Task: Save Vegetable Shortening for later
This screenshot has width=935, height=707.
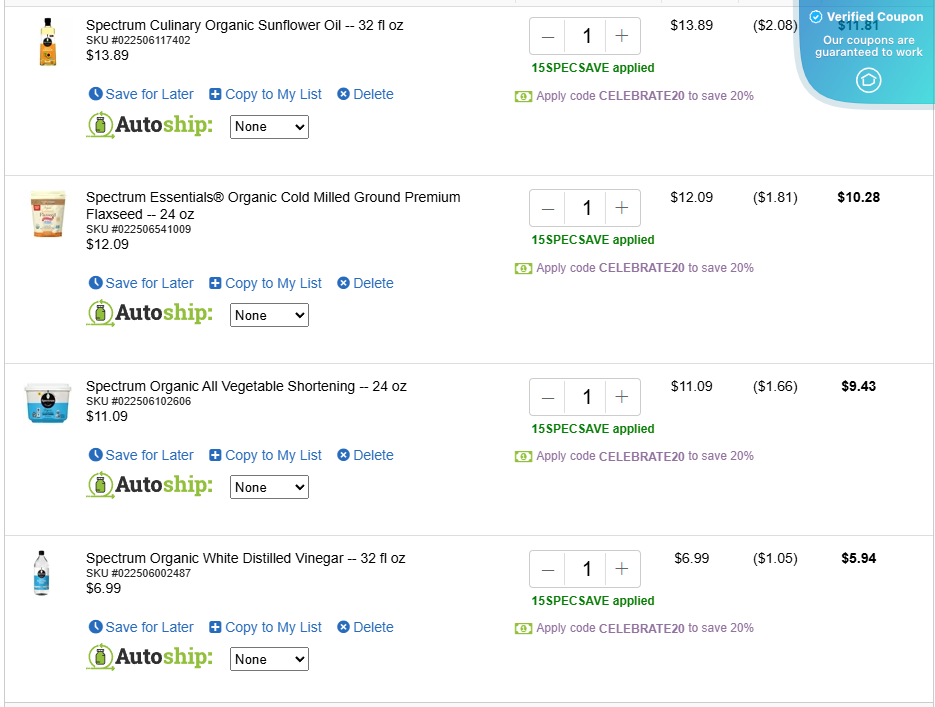Action: (141, 455)
